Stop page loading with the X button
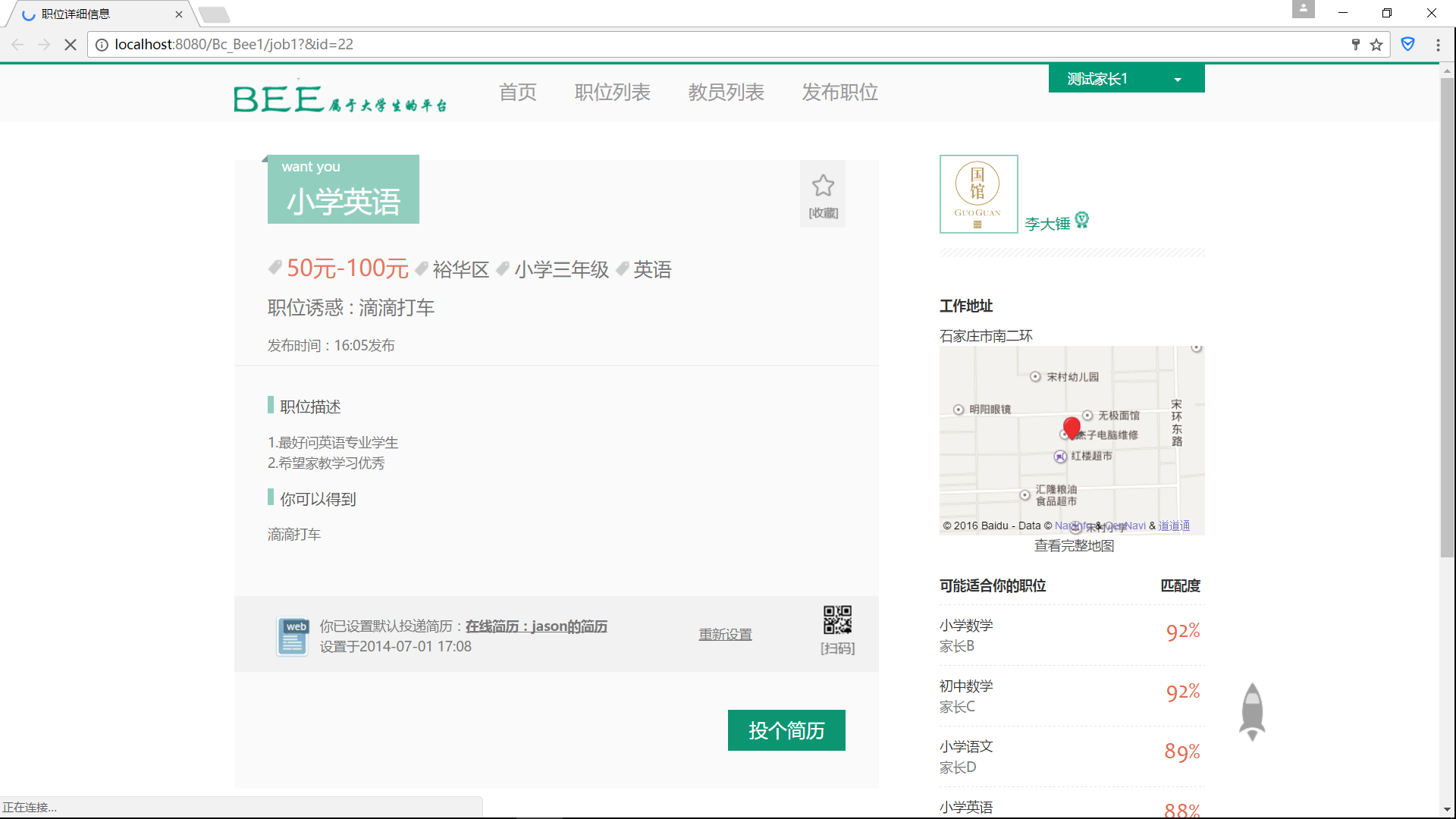Screen dimensions: 1456x819 coord(71,45)
